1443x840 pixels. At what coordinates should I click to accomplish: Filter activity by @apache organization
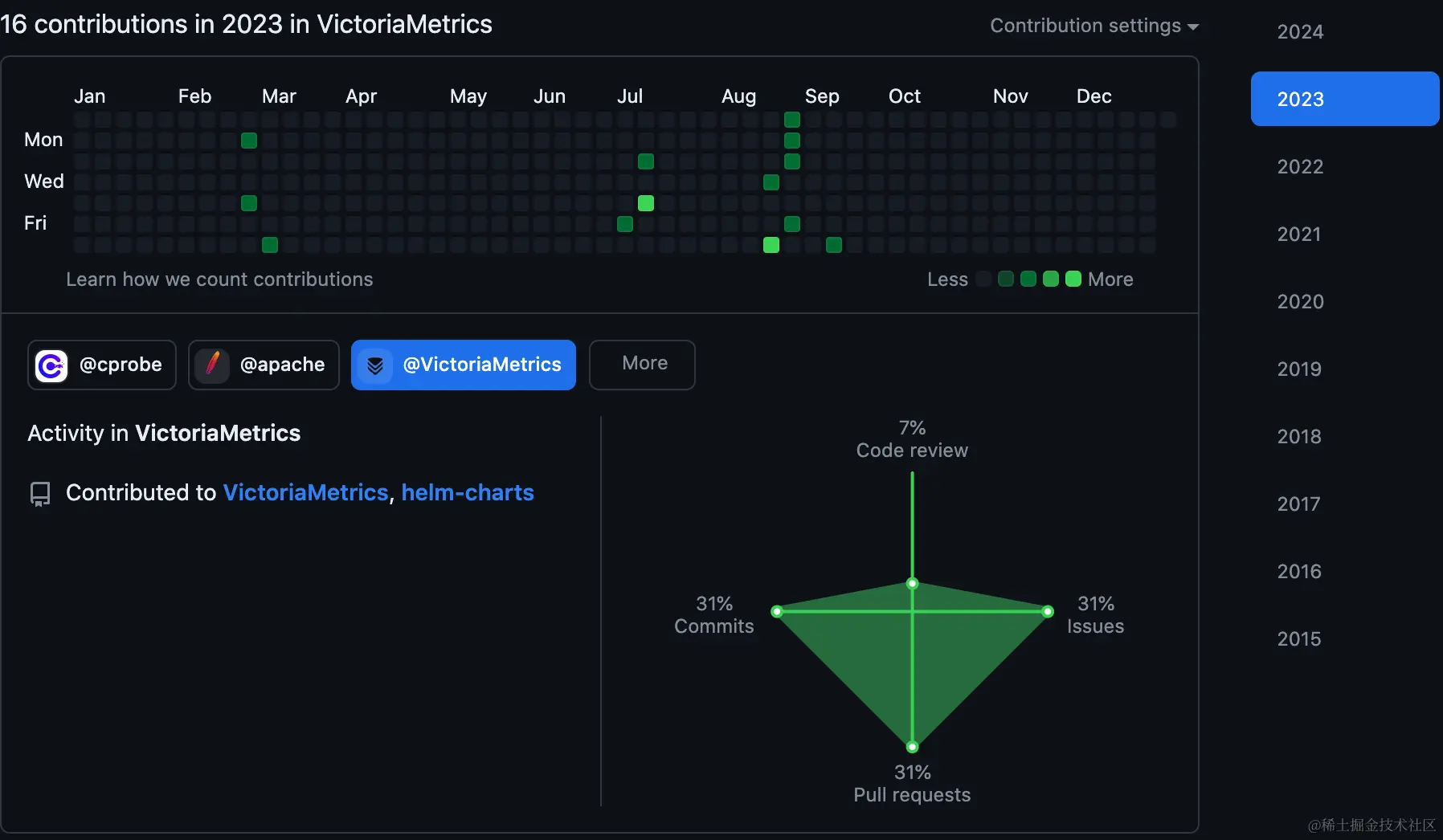tap(264, 365)
